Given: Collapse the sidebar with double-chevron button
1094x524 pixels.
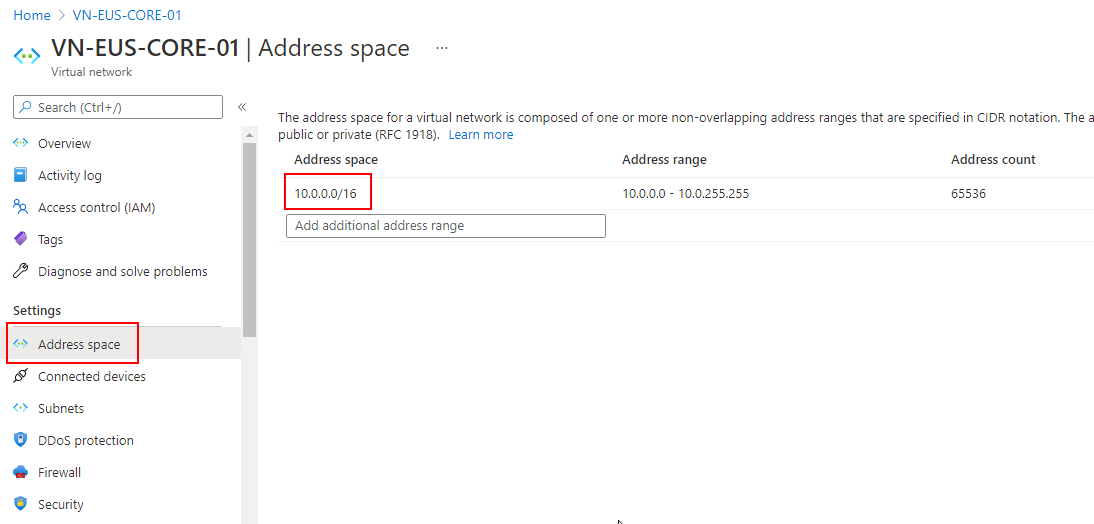Looking at the screenshot, I should pos(241,107).
